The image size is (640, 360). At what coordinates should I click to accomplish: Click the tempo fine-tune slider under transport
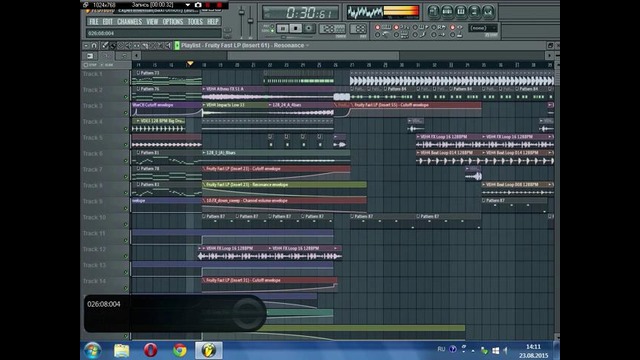(284, 37)
